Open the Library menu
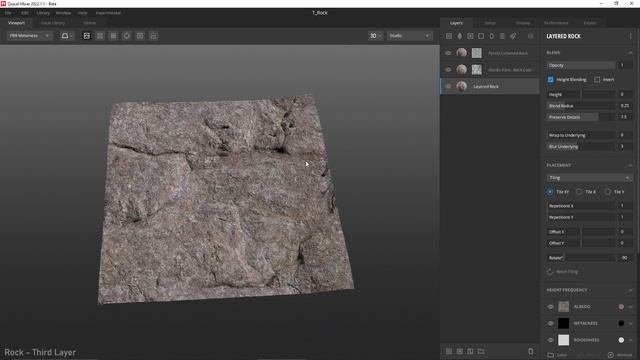 click(x=43, y=13)
